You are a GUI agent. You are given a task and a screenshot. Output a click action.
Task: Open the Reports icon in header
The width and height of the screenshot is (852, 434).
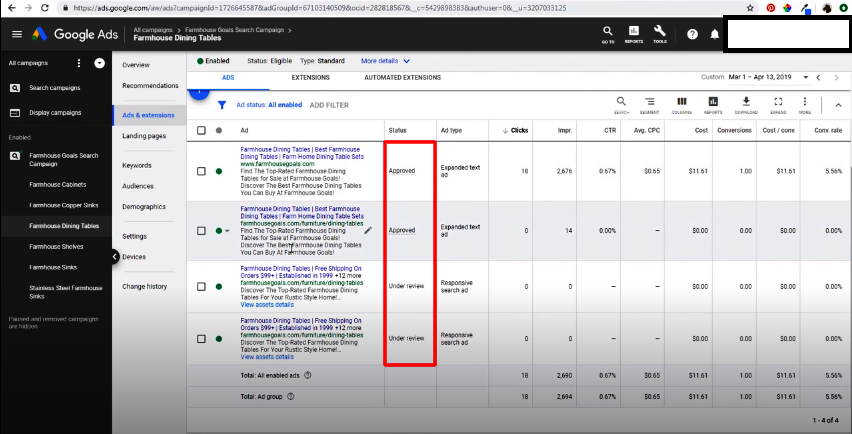pos(634,34)
